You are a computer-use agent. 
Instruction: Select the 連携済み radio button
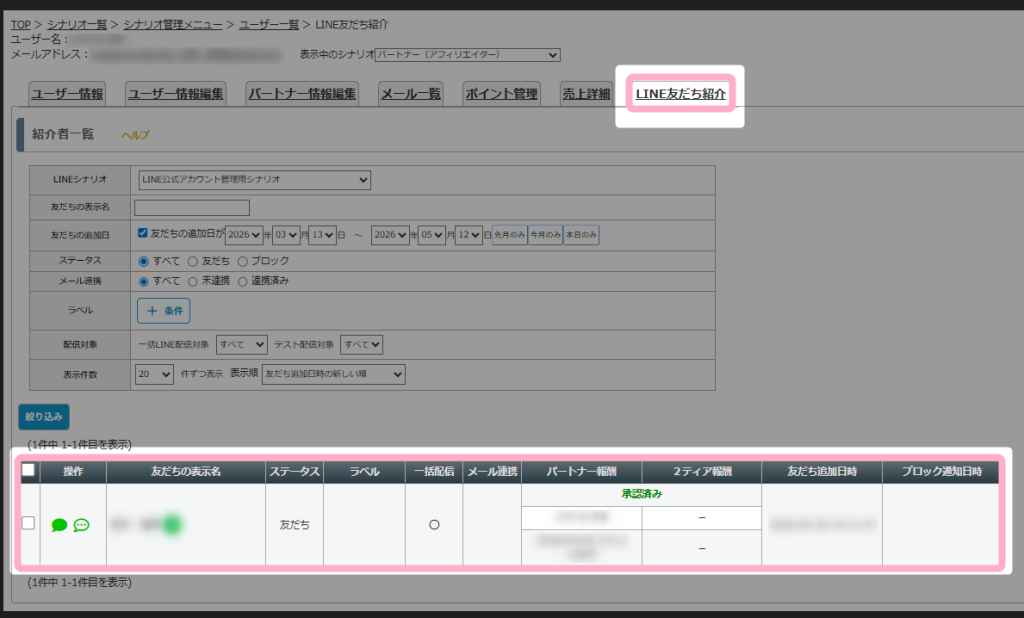242,282
